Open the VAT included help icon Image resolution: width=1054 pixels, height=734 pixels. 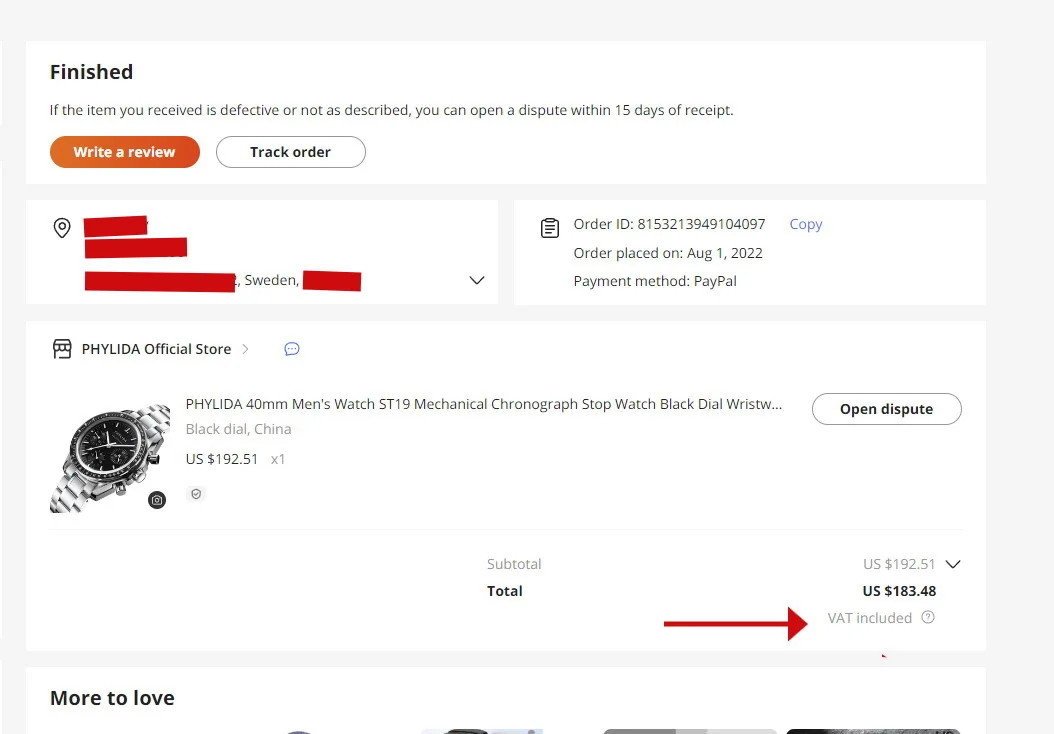pyautogui.click(x=928, y=617)
